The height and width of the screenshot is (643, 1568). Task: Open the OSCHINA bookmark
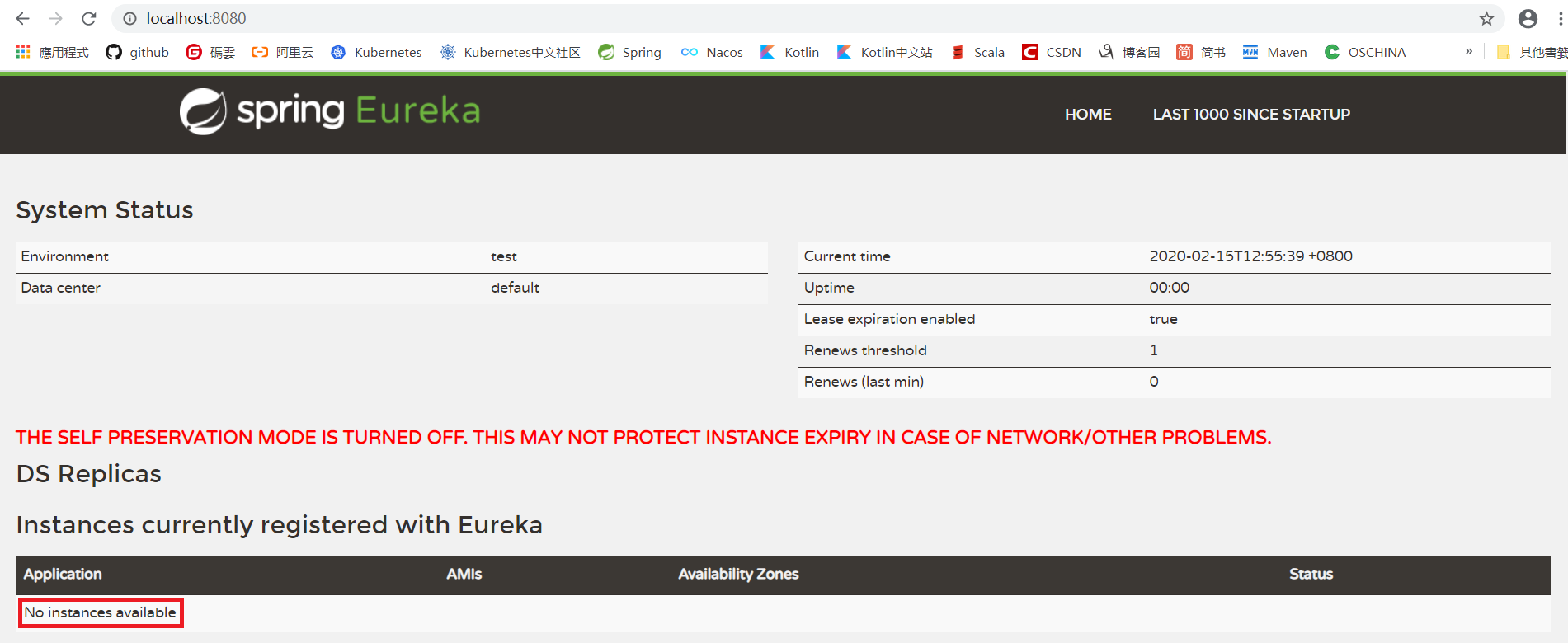click(1365, 52)
